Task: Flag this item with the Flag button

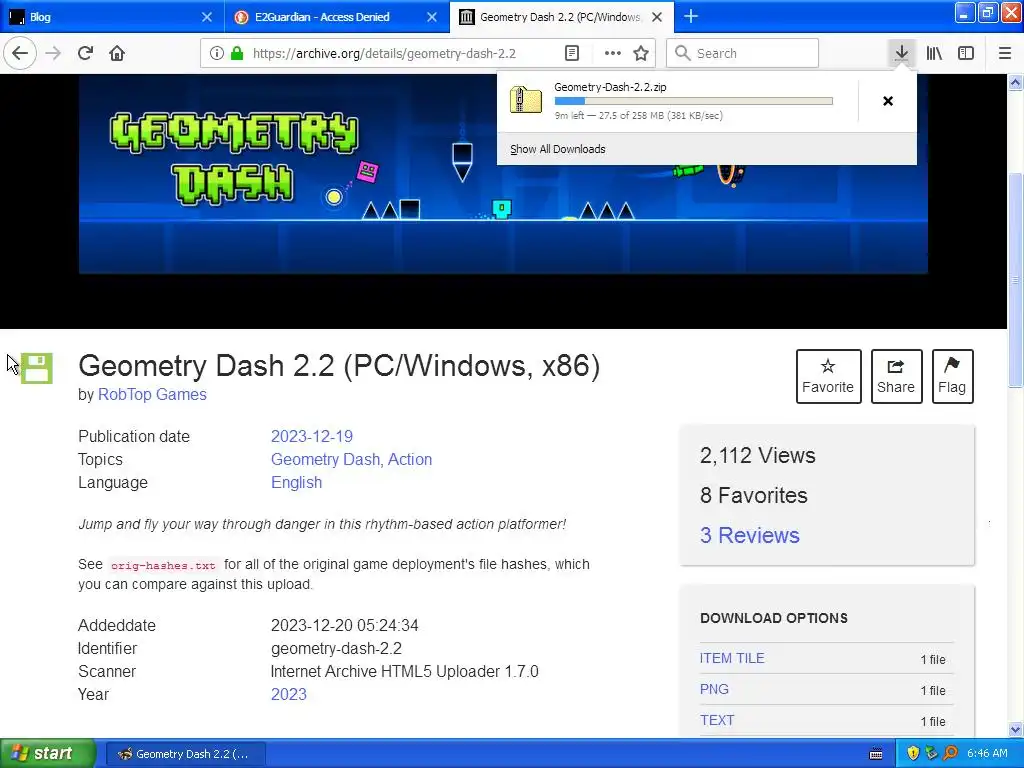Action: click(x=952, y=376)
